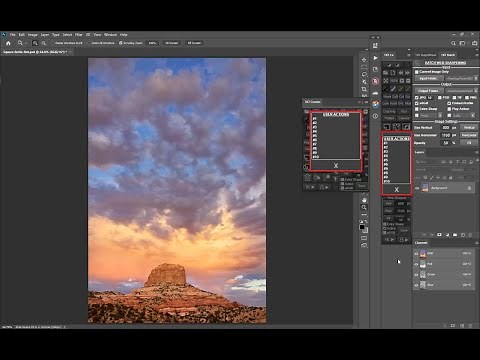480x360 pixels.
Task: Open the colorful round plugin icon in strip
Action: [375, 104]
